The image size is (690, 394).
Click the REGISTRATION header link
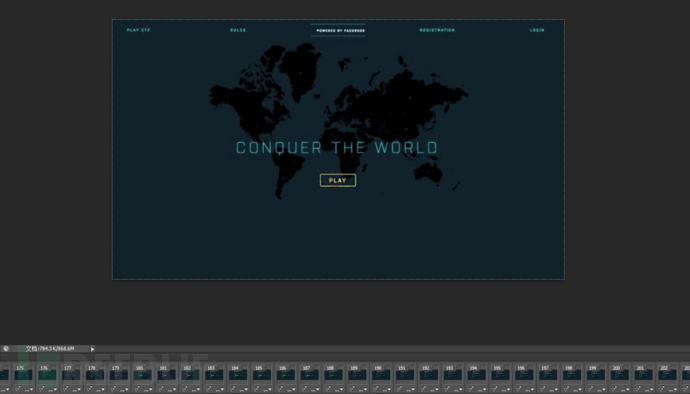click(437, 30)
